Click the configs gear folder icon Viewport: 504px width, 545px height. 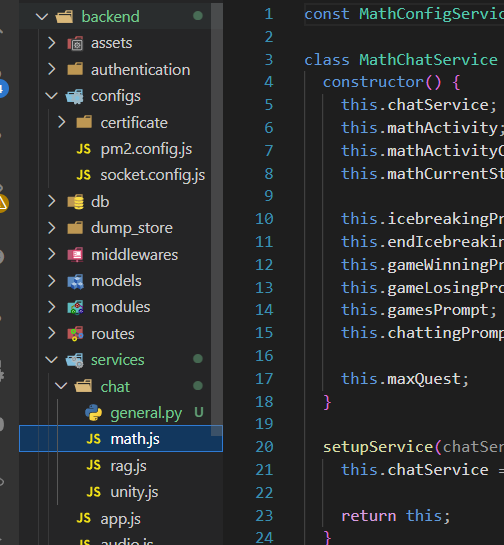(x=75, y=96)
